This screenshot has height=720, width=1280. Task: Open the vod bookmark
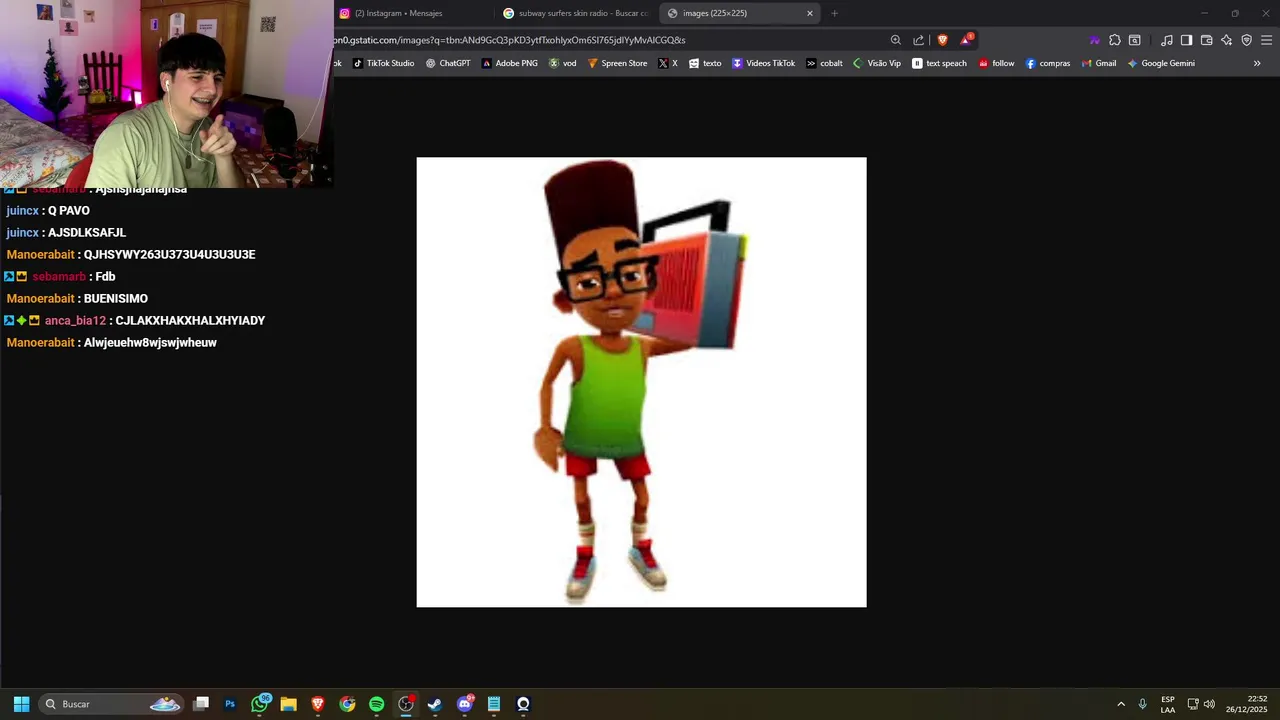562,63
